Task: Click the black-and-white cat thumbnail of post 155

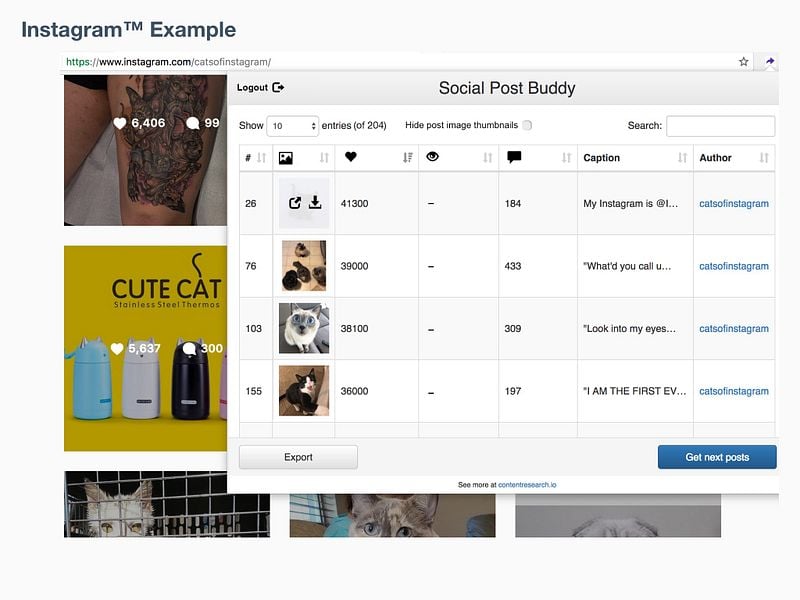Action: click(304, 391)
